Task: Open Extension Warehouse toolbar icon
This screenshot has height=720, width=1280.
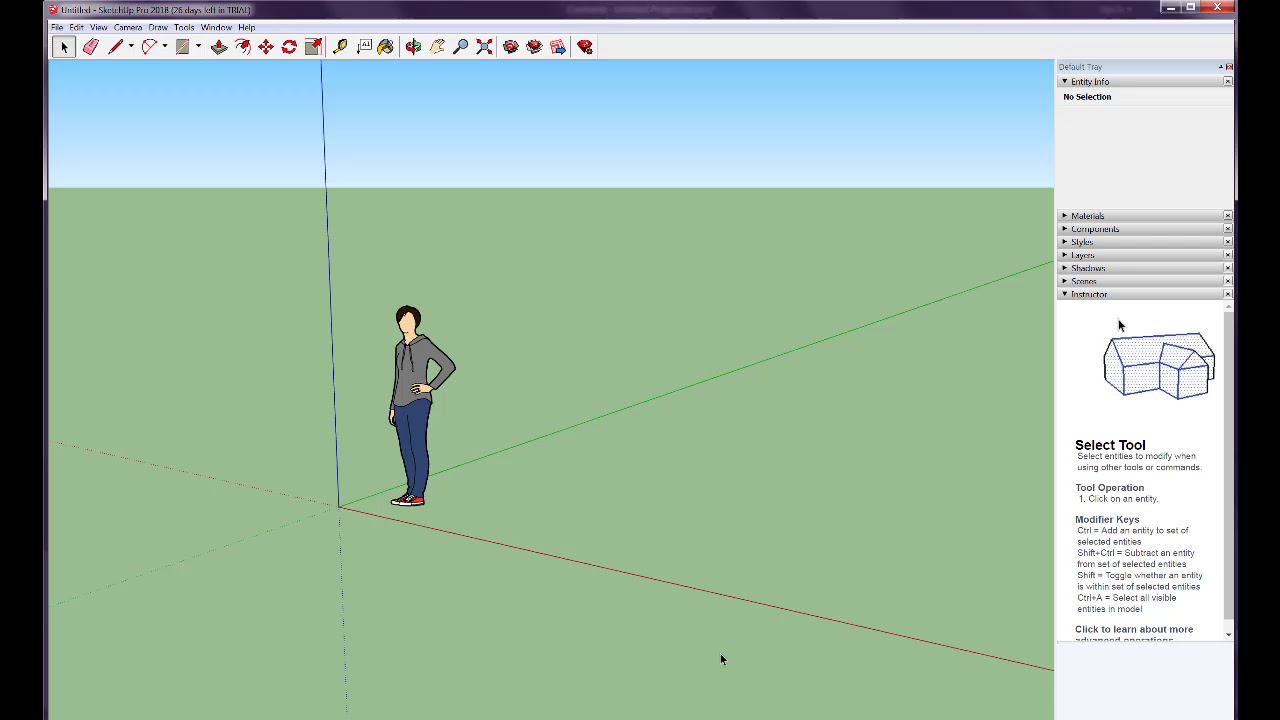Action: coord(534,47)
